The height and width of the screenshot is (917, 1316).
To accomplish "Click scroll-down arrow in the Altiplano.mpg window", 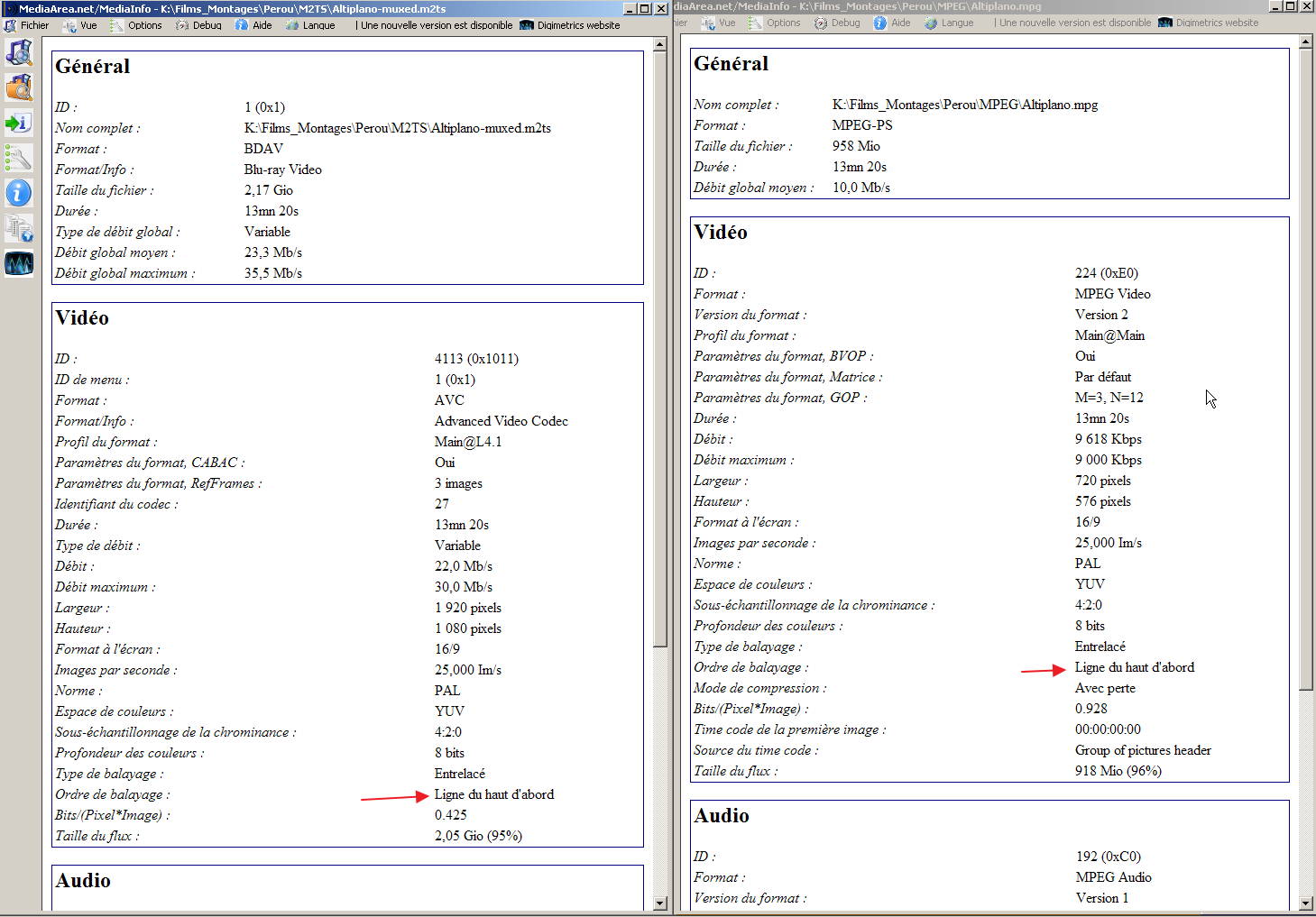I will click(1306, 903).
